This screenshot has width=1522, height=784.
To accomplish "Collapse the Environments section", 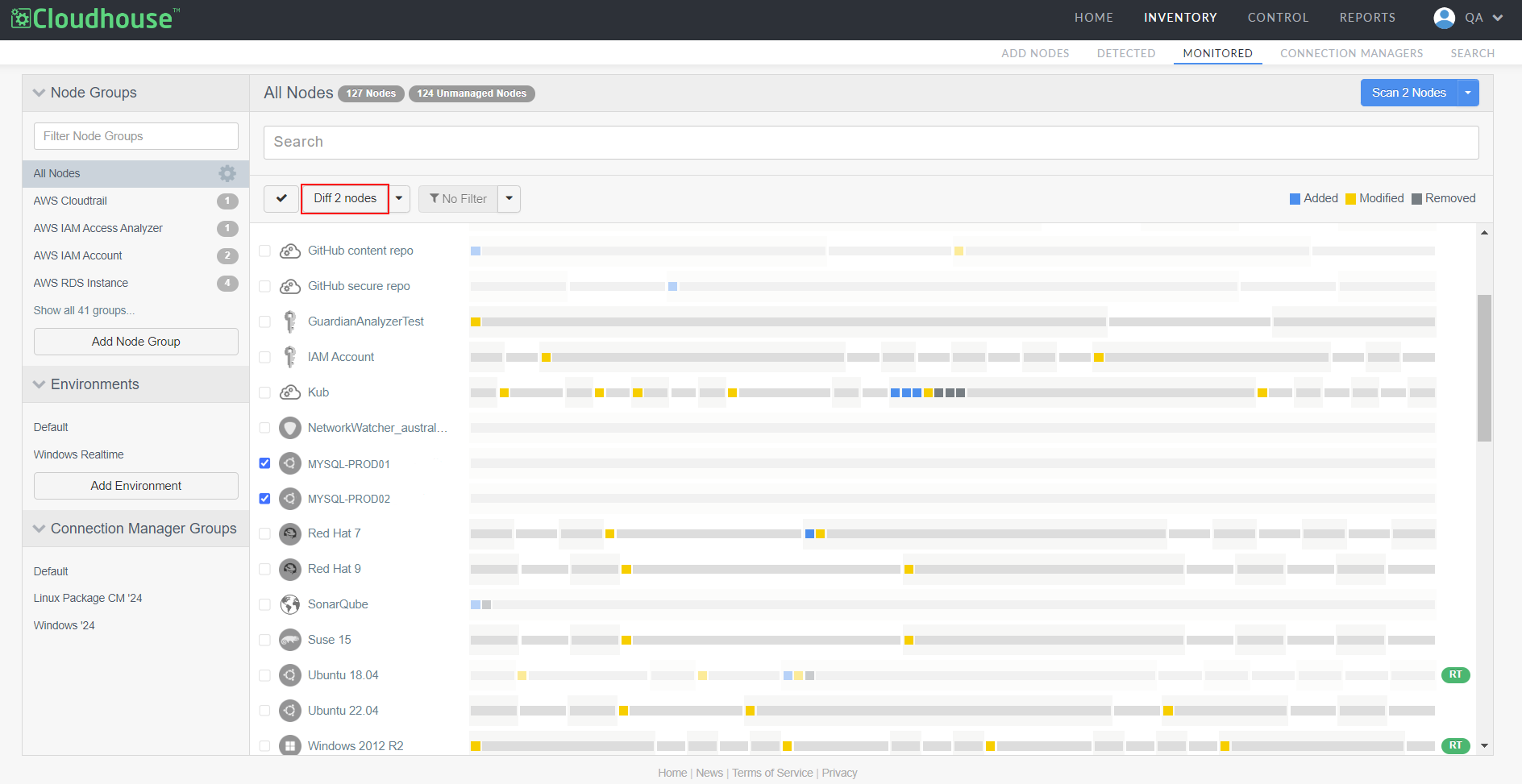I will pyautogui.click(x=39, y=384).
